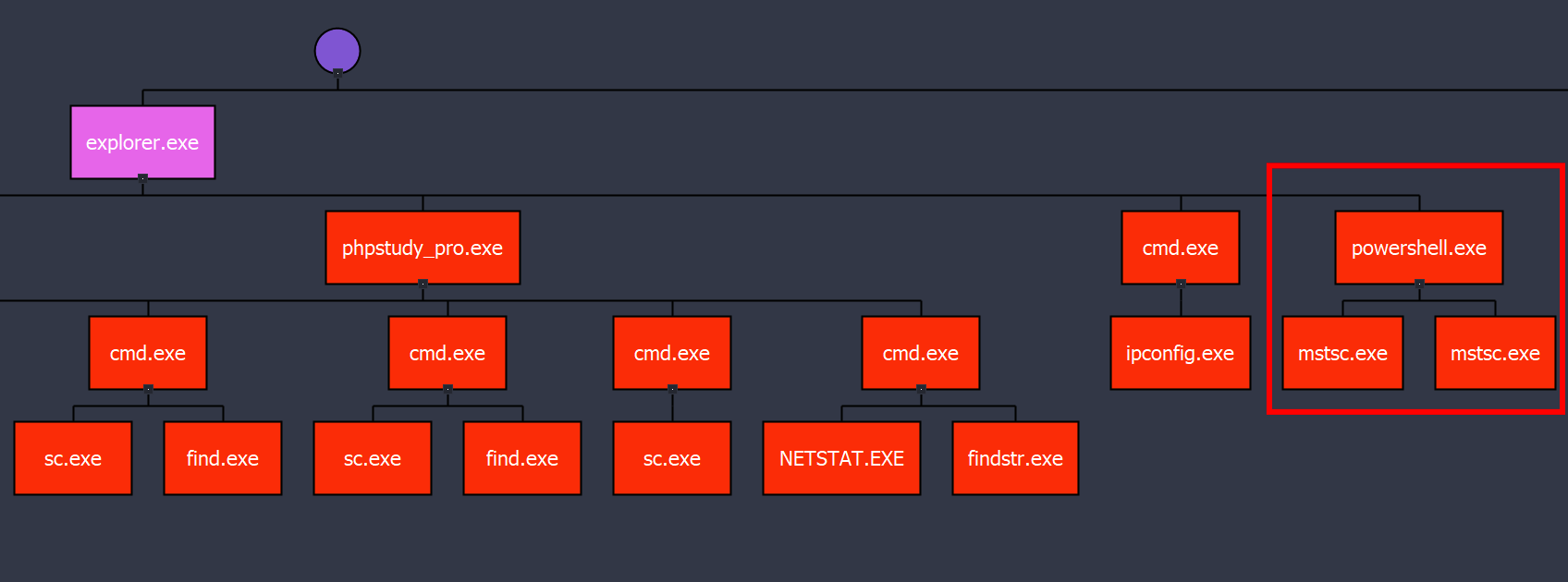Collapse the powershell.exe child handle

click(x=1419, y=283)
